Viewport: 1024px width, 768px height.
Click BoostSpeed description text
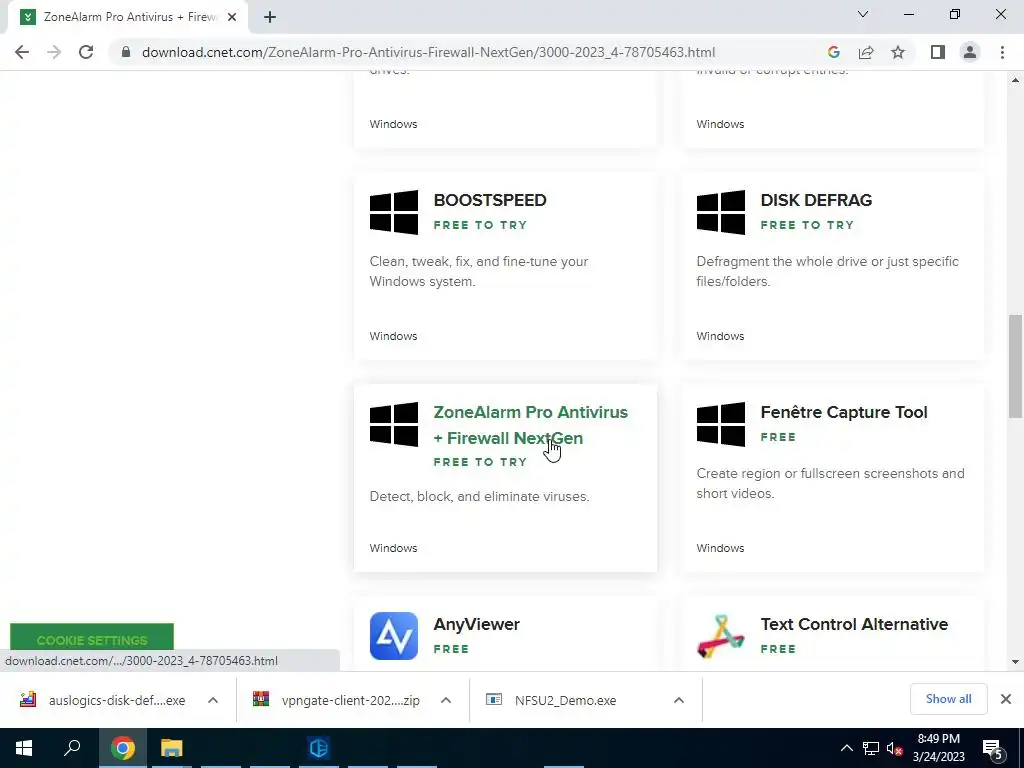coord(479,271)
